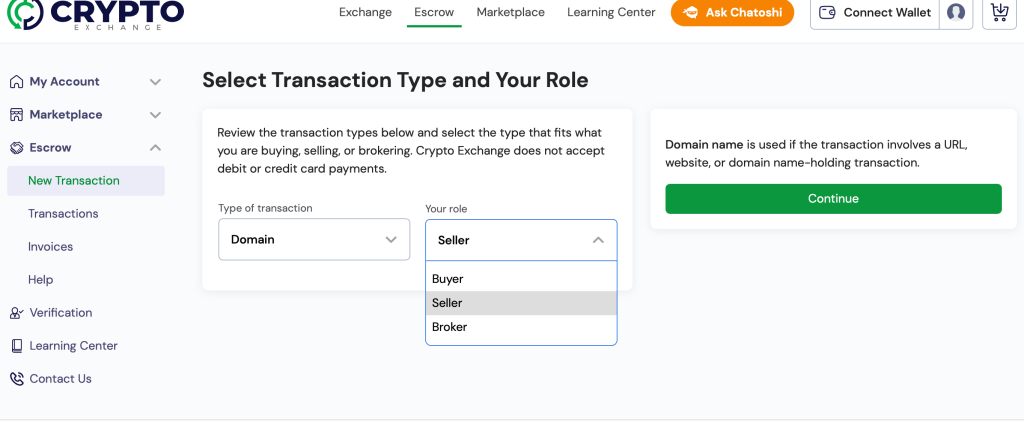Open the Ask Chatoshi assistant
Image resolution: width=1024 pixels, height=424 pixels.
pos(732,13)
